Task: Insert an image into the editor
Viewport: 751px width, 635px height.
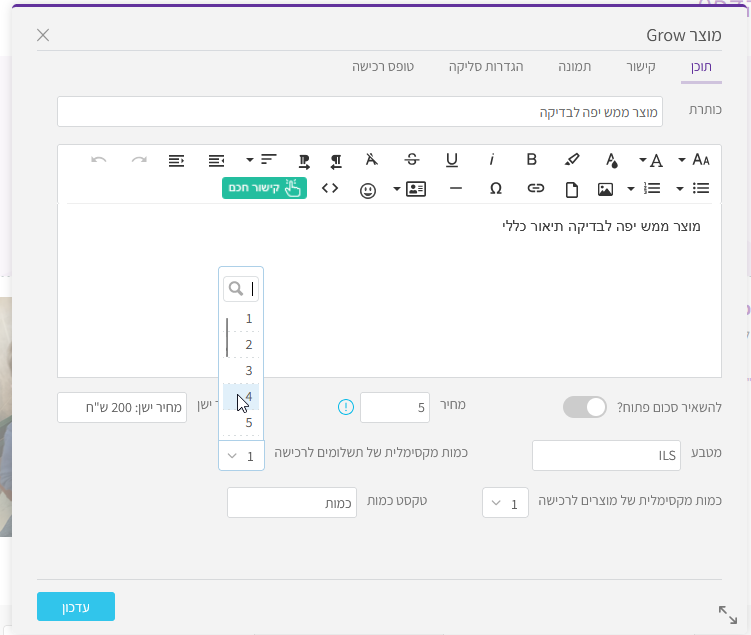Action: 605,188
